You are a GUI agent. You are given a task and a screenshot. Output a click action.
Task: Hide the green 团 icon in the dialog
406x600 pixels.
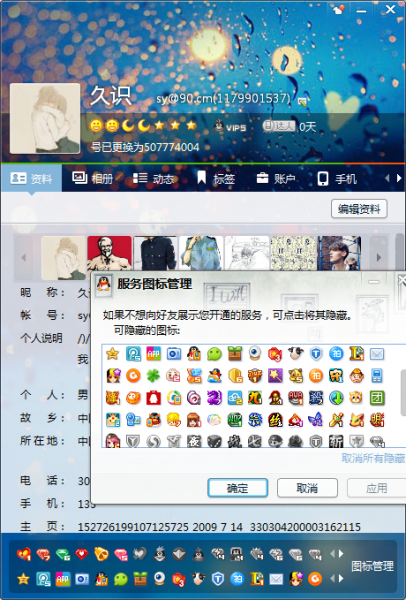[377, 398]
